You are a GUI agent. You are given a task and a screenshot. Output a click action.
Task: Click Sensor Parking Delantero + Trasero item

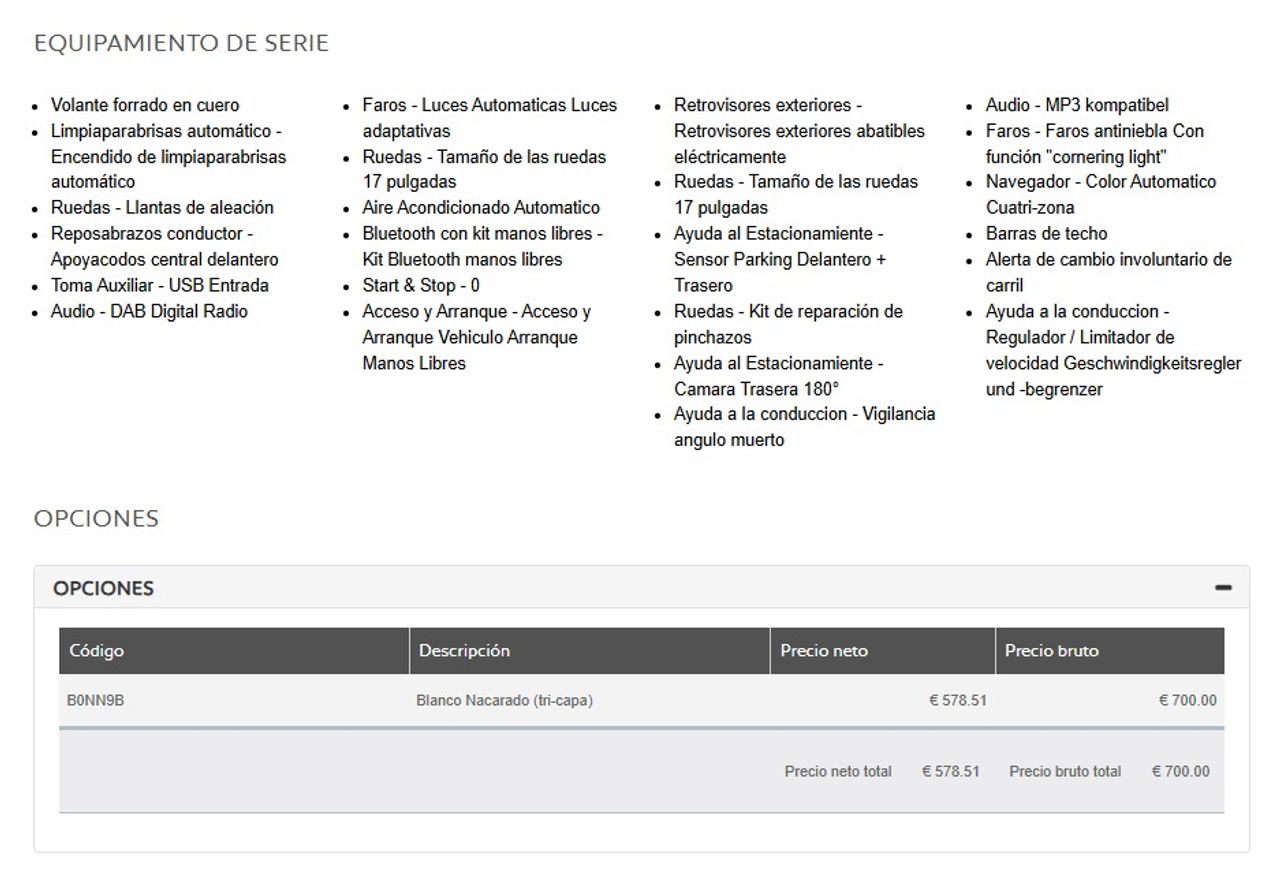click(x=780, y=259)
